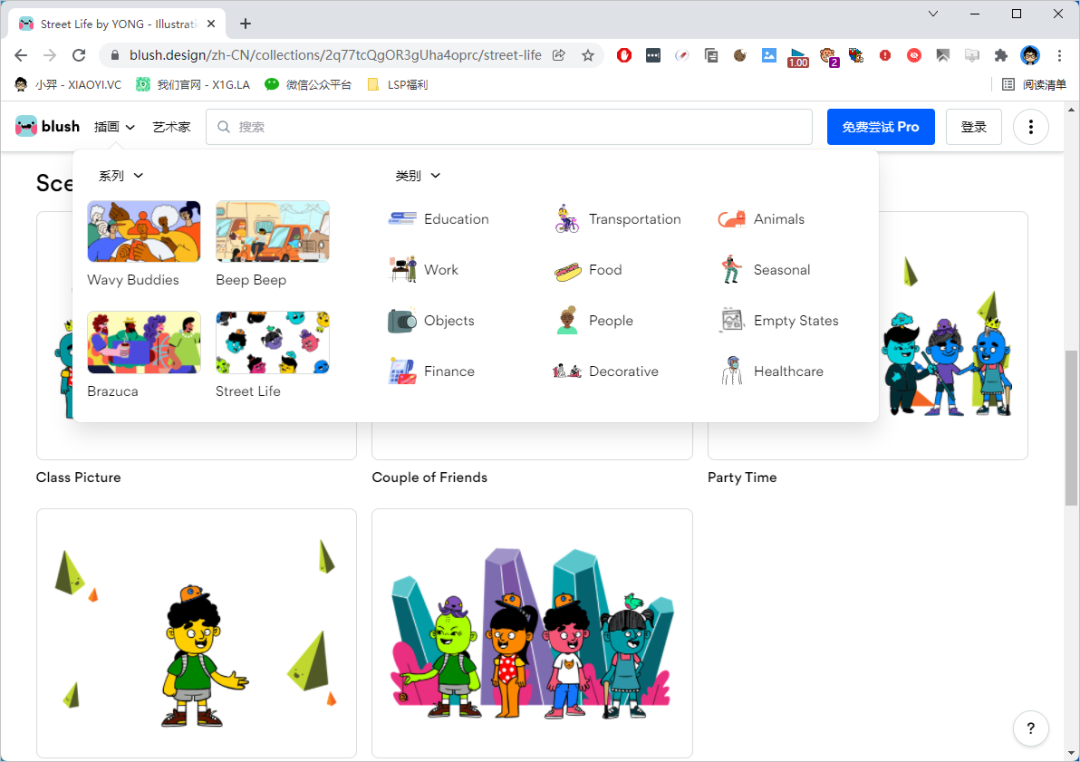The image size is (1080, 762).
Task: Open the 艺术家 artists menu item
Action: [x=172, y=127]
